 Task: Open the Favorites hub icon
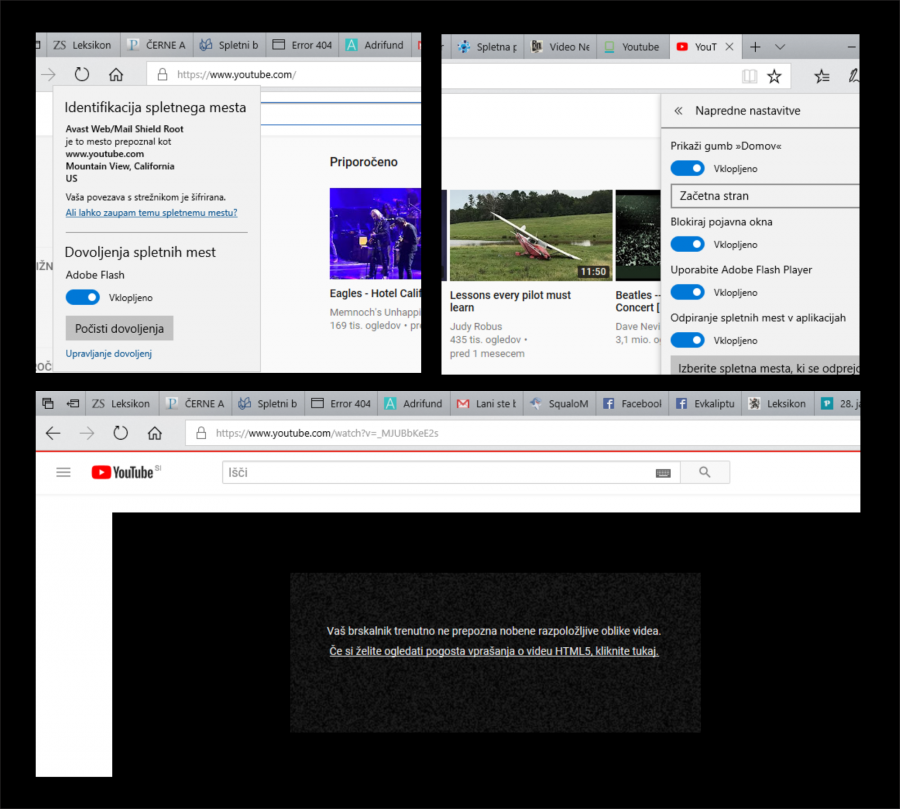[x=822, y=76]
